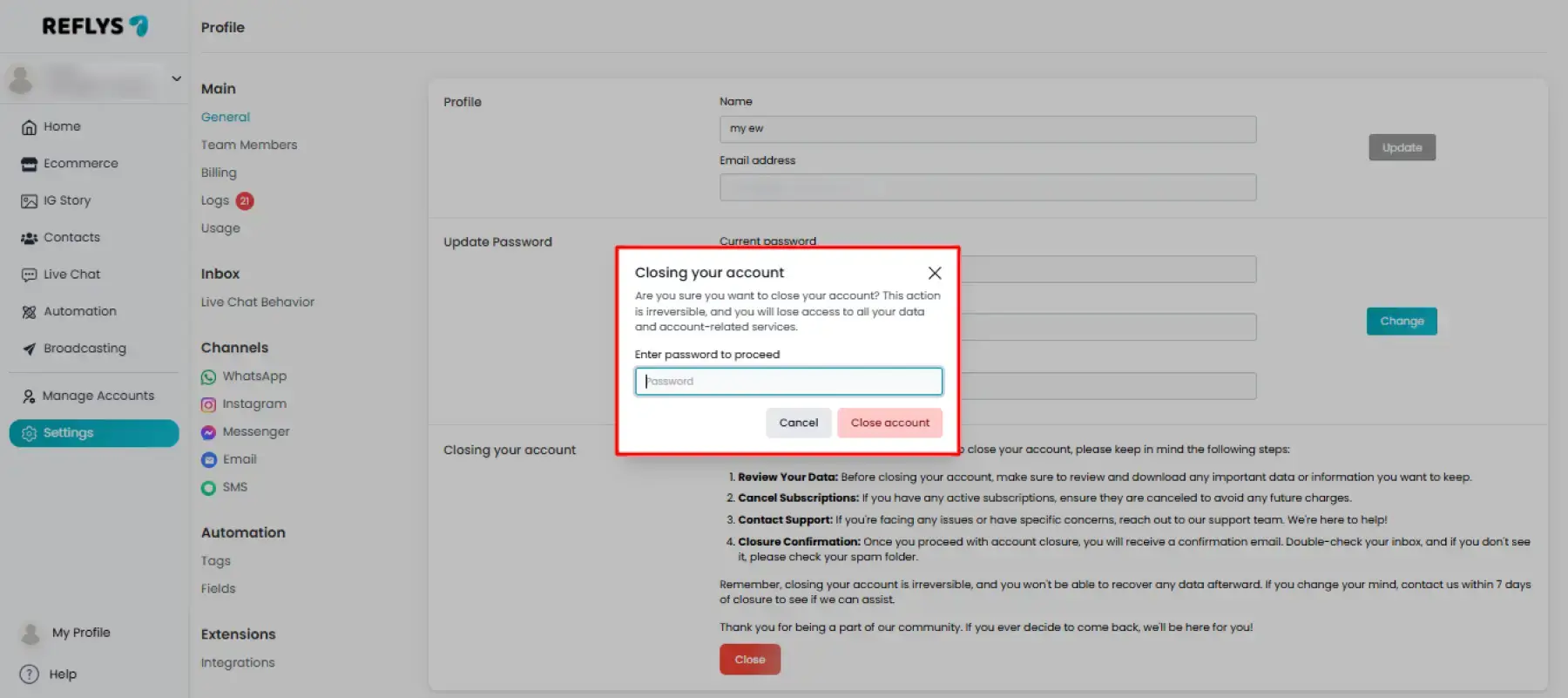The height and width of the screenshot is (698, 1568).
Task: Click the Home icon in sidebar
Action: tap(29, 127)
